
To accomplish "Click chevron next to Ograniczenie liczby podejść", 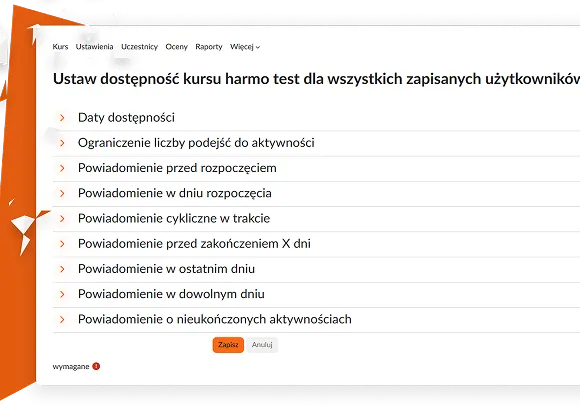I will (x=62, y=143).
